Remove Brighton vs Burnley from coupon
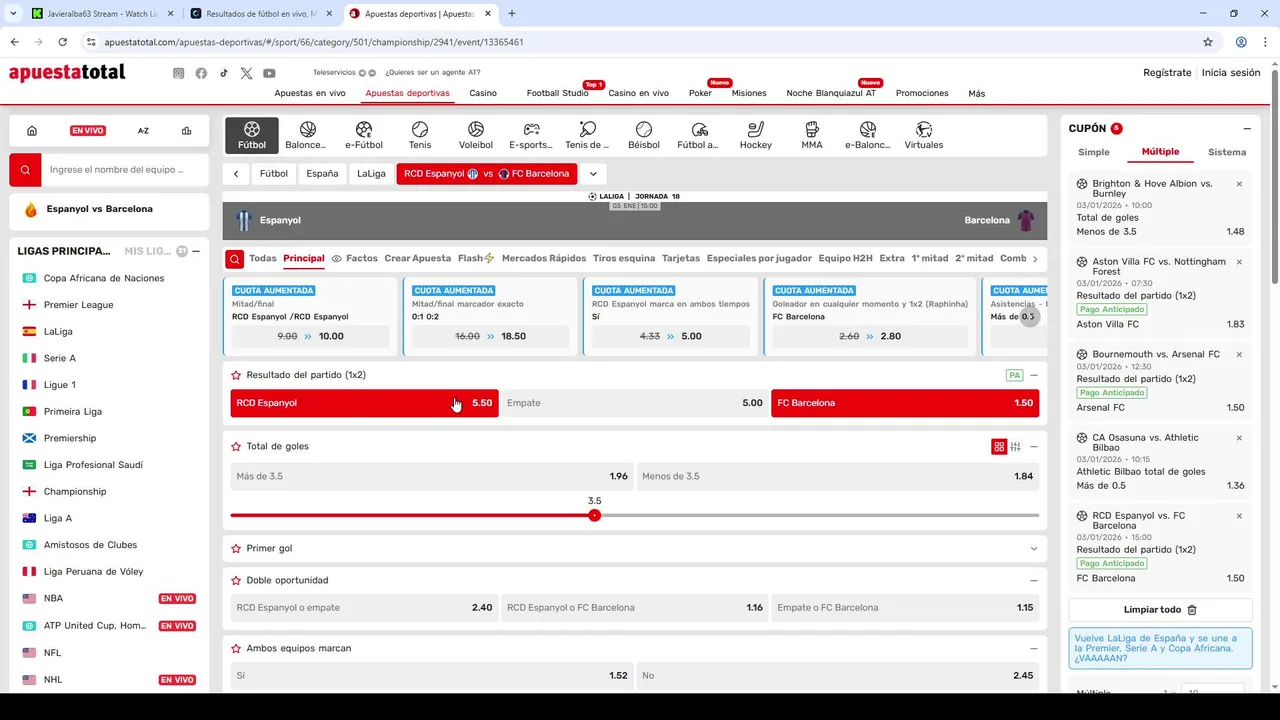Screen dimensions: 1280x720 point(1239,184)
